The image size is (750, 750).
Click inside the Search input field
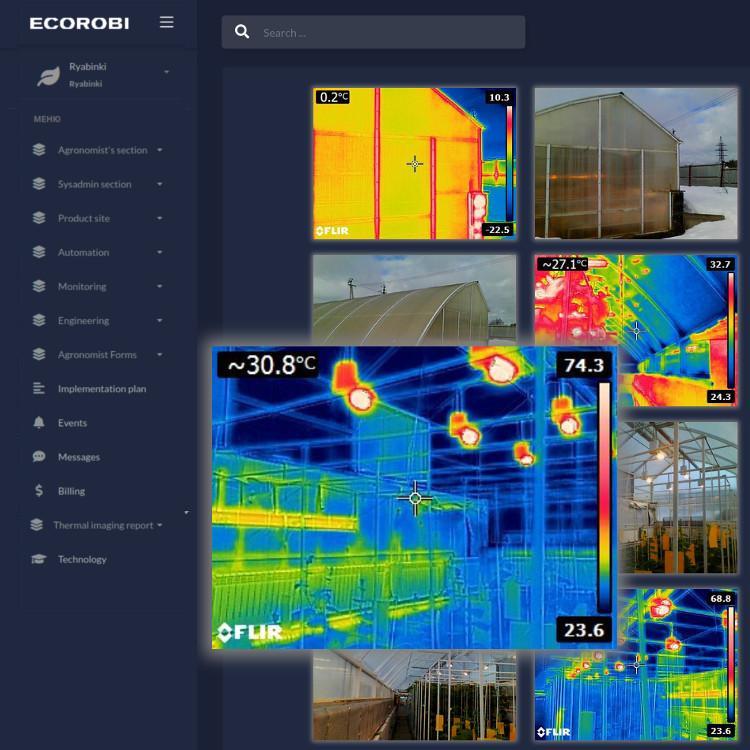coord(385,33)
